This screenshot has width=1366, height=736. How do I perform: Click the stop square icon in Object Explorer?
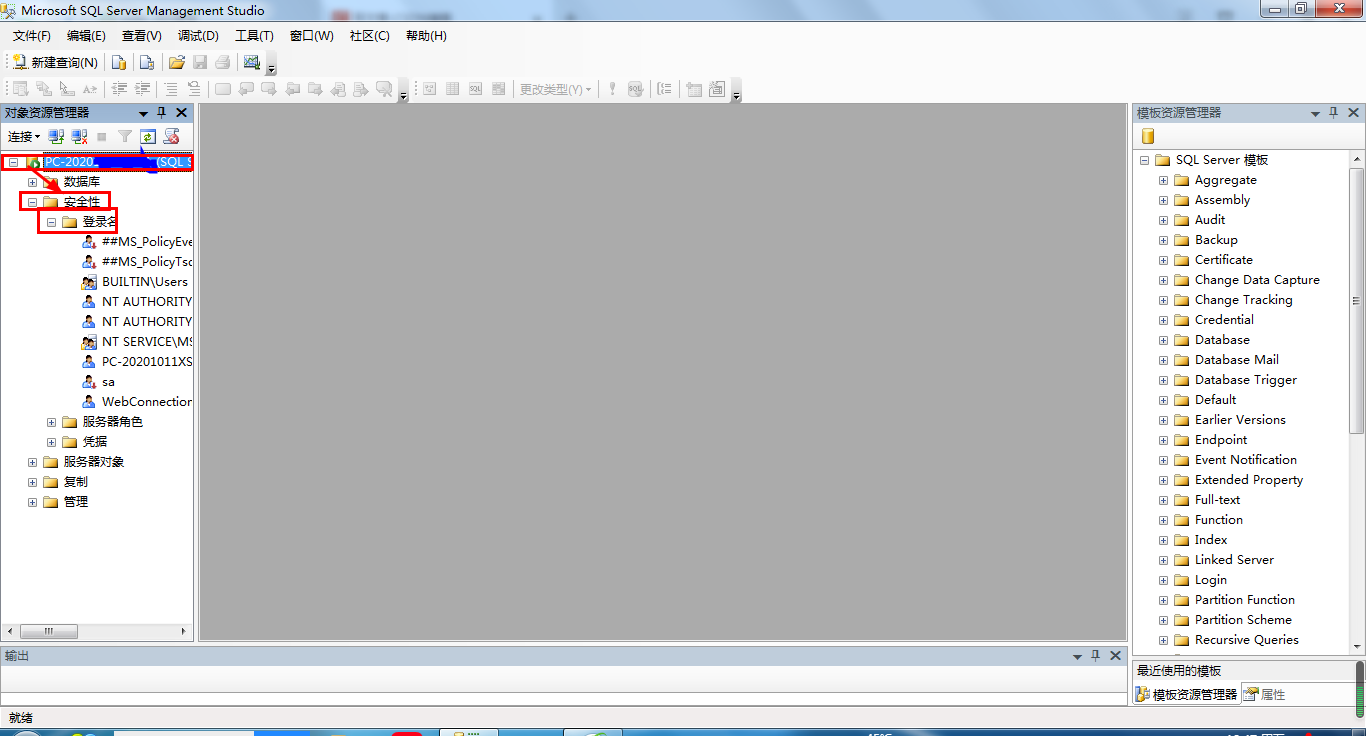point(102,136)
